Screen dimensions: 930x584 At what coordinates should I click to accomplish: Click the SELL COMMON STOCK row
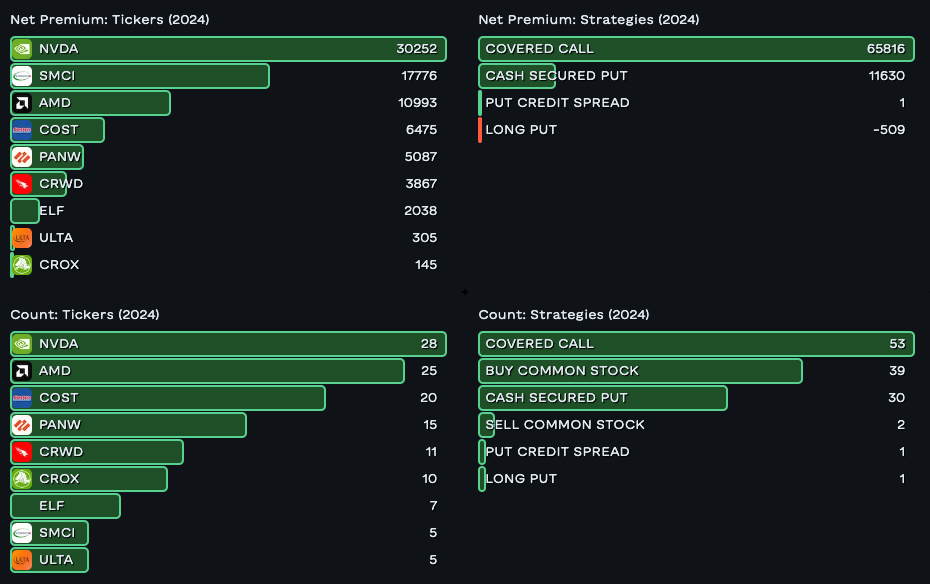pyautogui.click(x=565, y=425)
